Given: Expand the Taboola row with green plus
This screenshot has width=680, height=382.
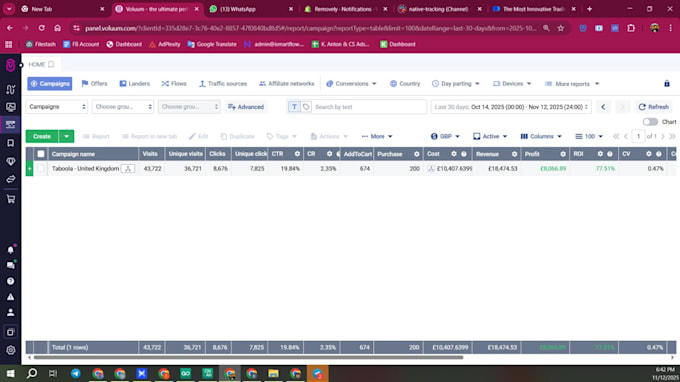Looking at the screenshot, I should pos(29,169).
